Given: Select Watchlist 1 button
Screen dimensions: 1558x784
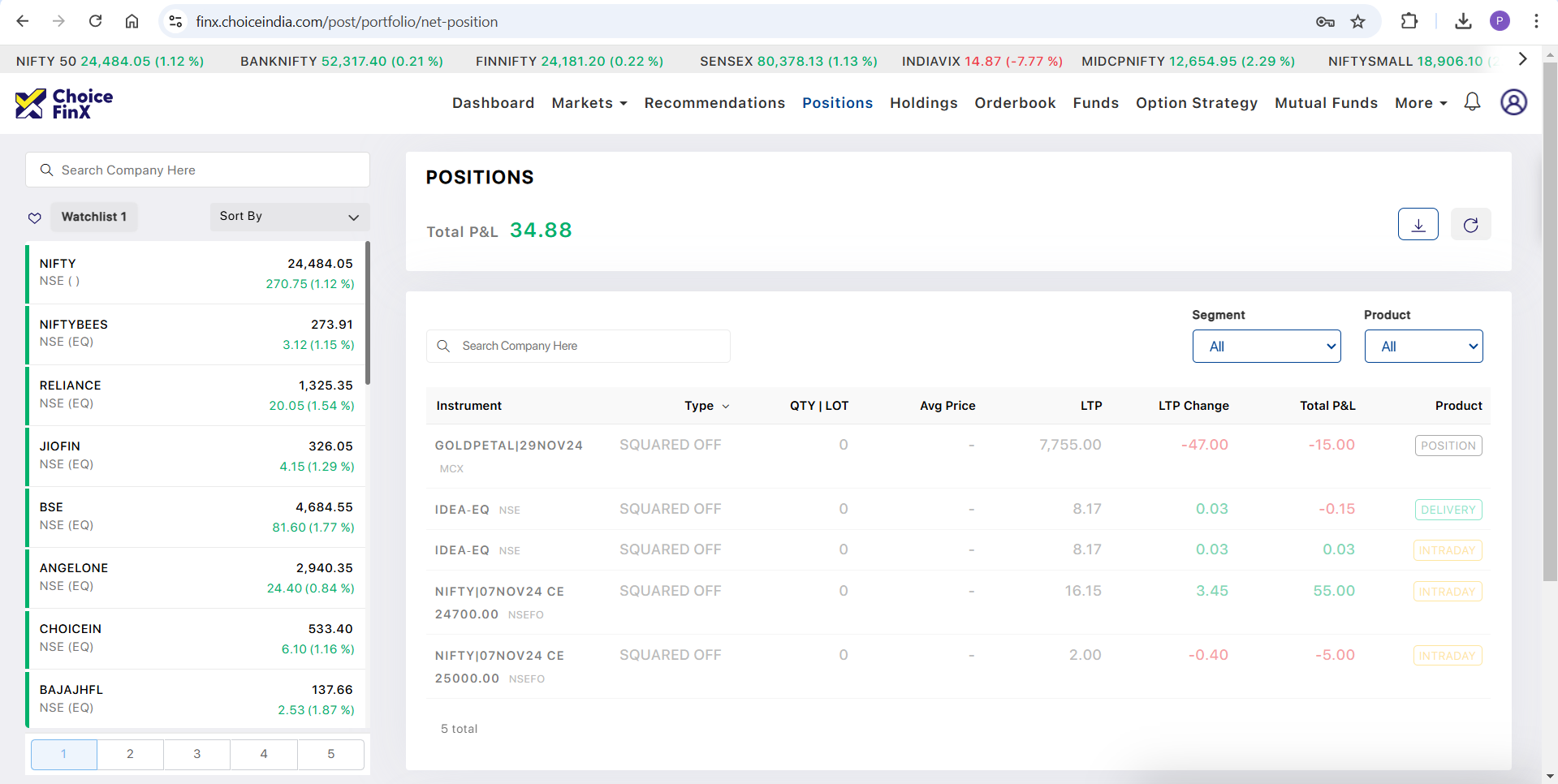Looking at the screenshot, I should click(x=94, y=217).
